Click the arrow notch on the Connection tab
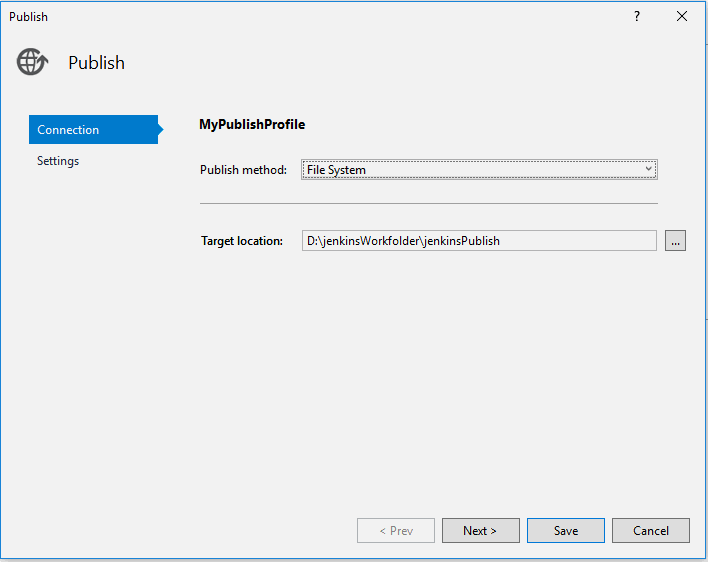708x562 pixels. (x=159, y=130)
